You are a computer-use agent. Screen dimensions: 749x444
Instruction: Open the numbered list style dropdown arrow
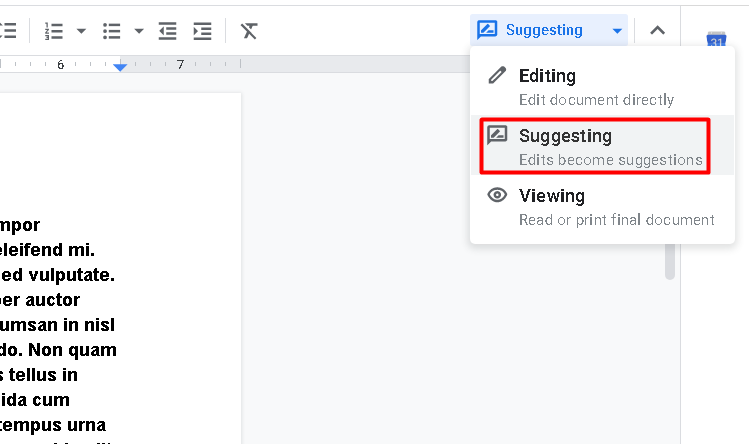[x=81, y=31]
